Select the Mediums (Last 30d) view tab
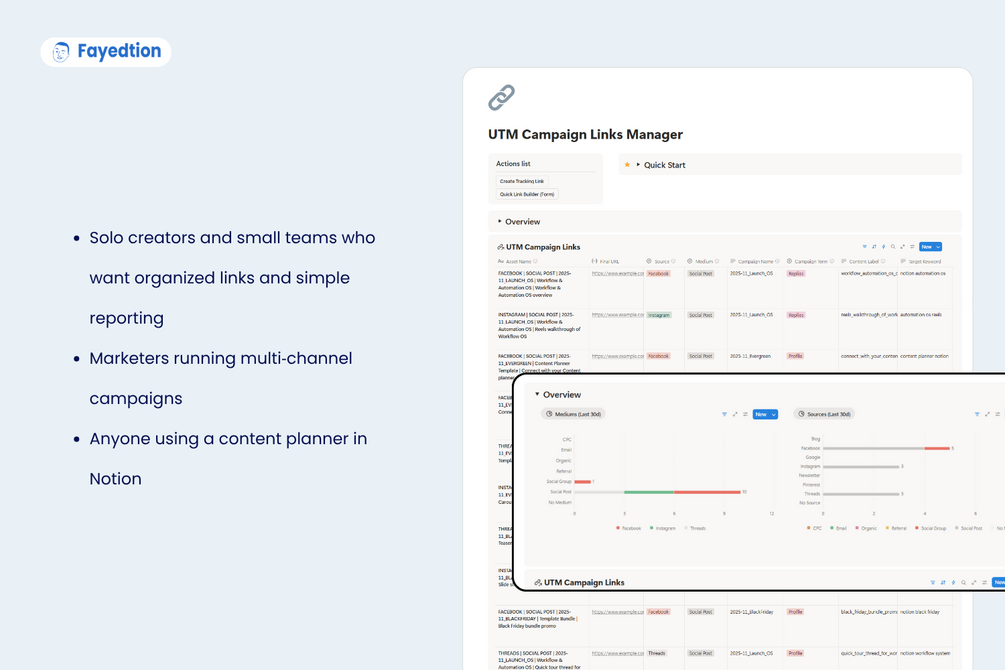Viewport: 1005px width, 670px height. tap(573, 414)
